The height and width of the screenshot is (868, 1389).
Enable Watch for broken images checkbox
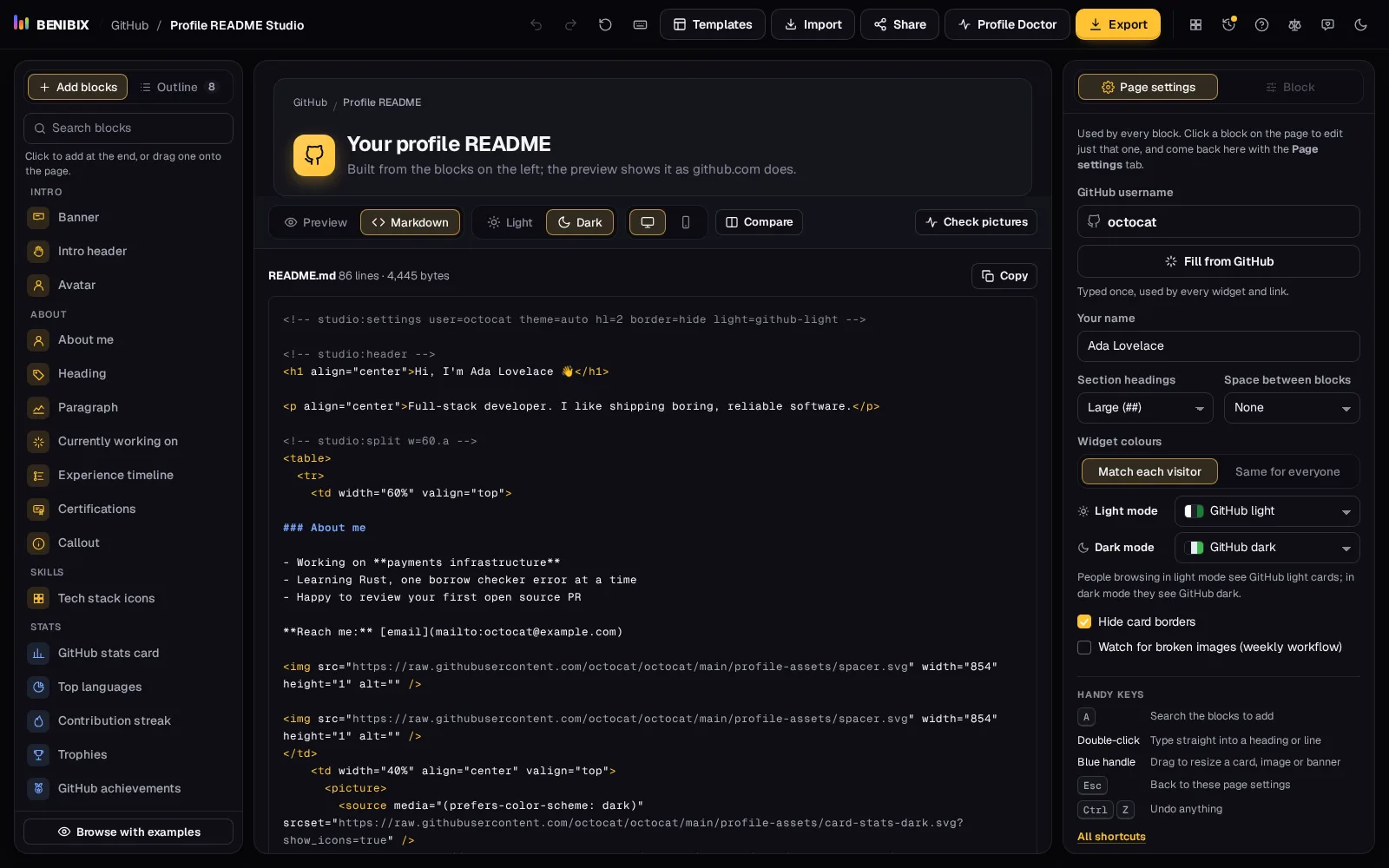(x=1084, y=647)
